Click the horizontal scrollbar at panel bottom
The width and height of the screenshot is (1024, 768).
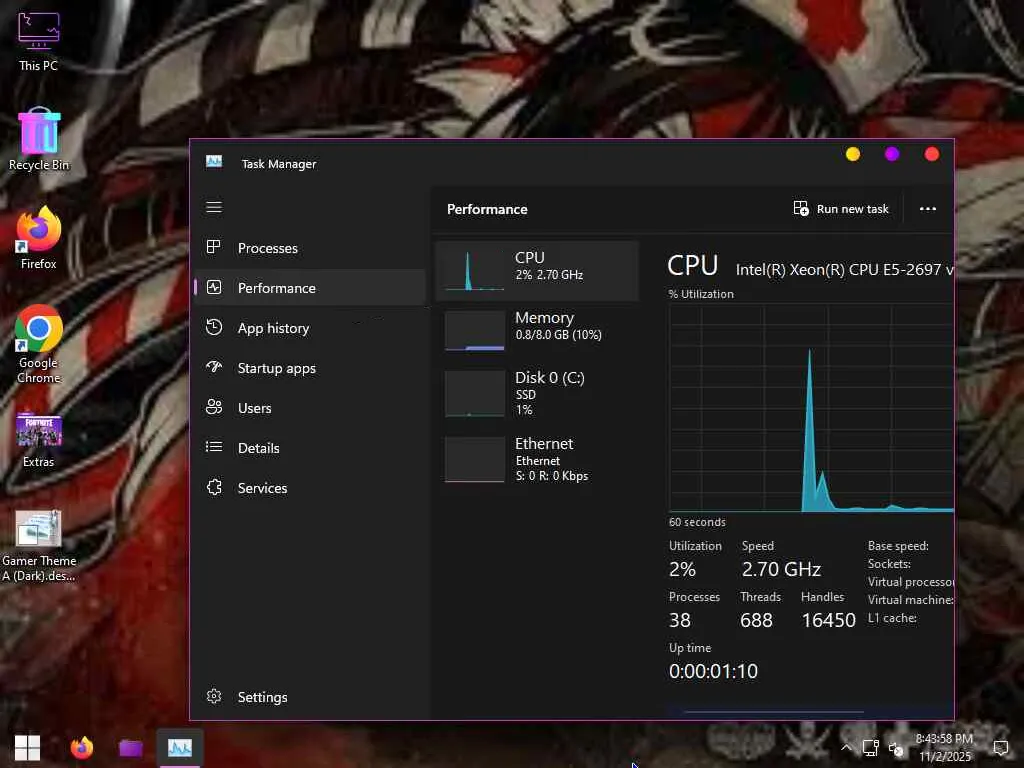(x=773, y=711)
